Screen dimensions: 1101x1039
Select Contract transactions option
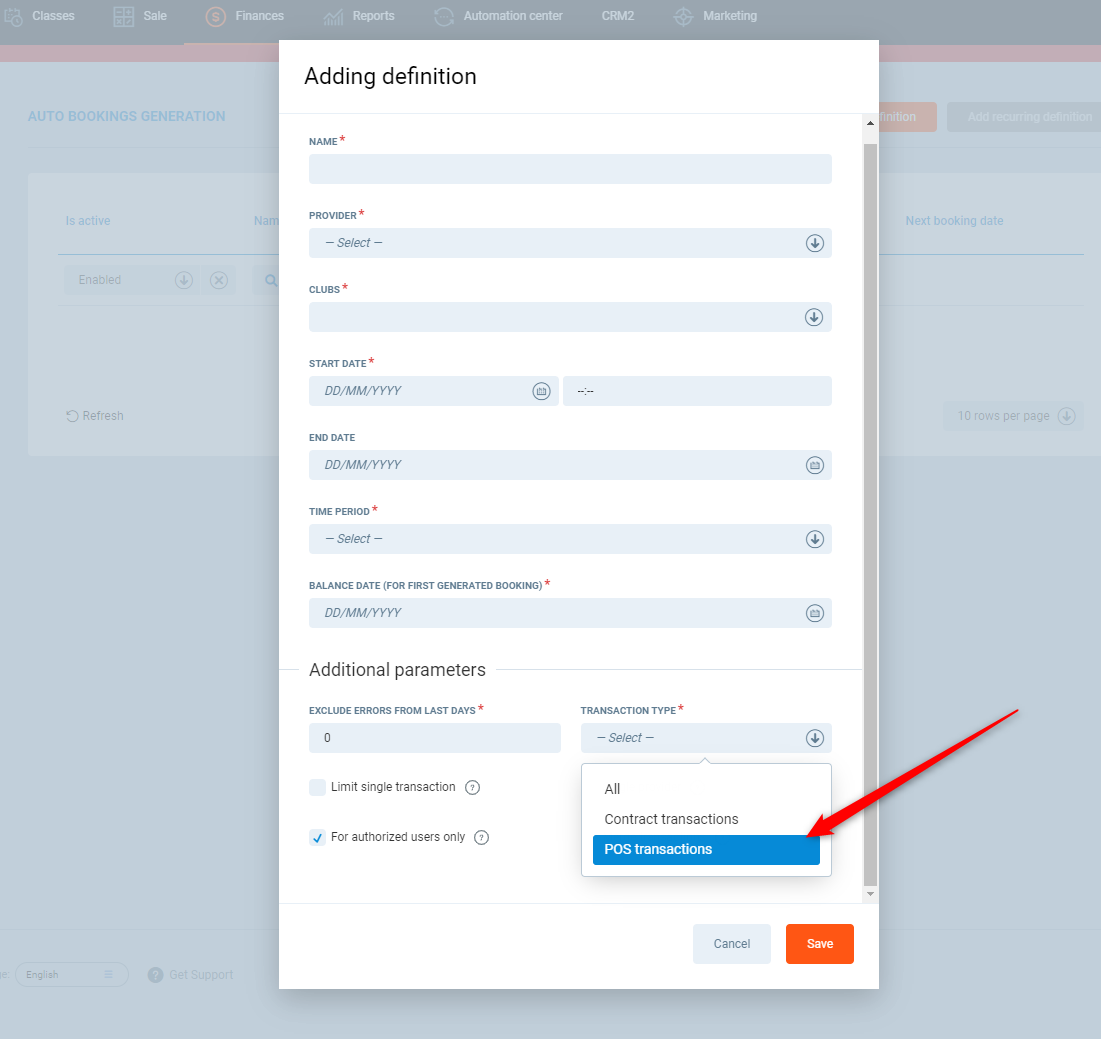671,819
